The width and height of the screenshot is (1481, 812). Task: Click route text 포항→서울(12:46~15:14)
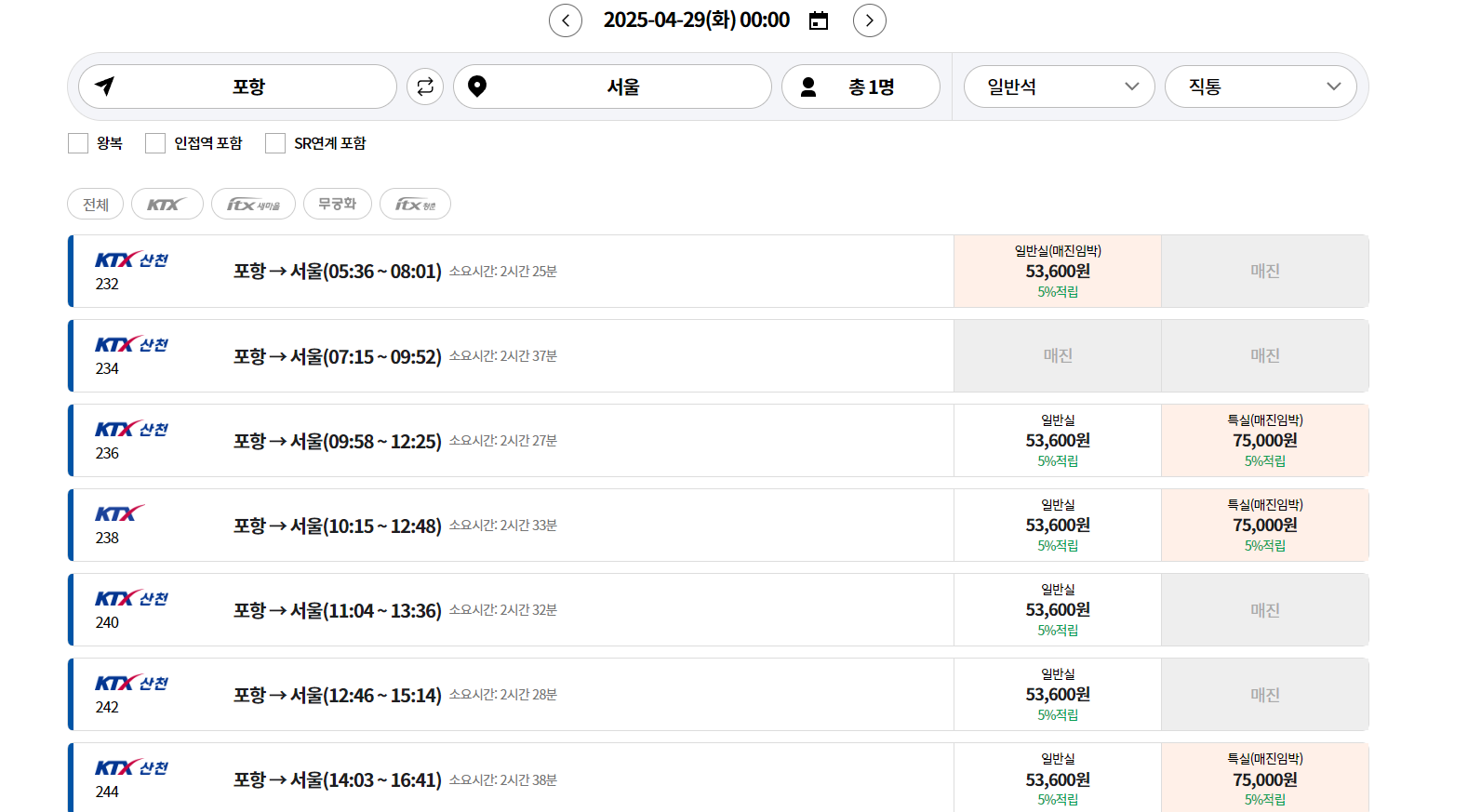tap(338, 695)
